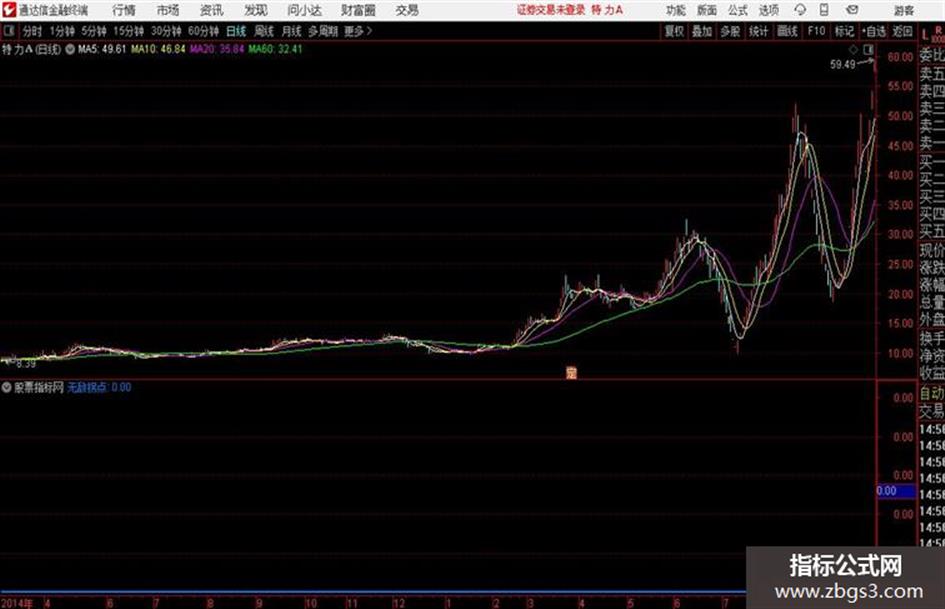The height and width of the screenshot is (609, 945).
Task: Open the 资讯 menu
Action: [212, 10]
